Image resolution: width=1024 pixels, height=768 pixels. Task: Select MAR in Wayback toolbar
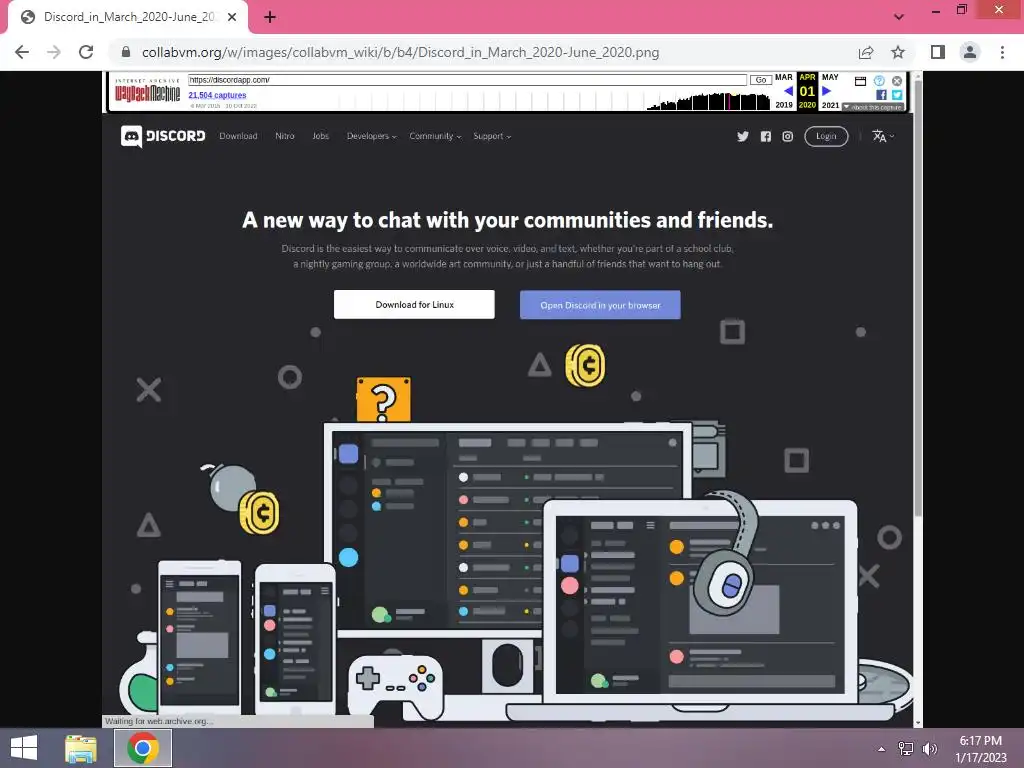pos(784,77)
